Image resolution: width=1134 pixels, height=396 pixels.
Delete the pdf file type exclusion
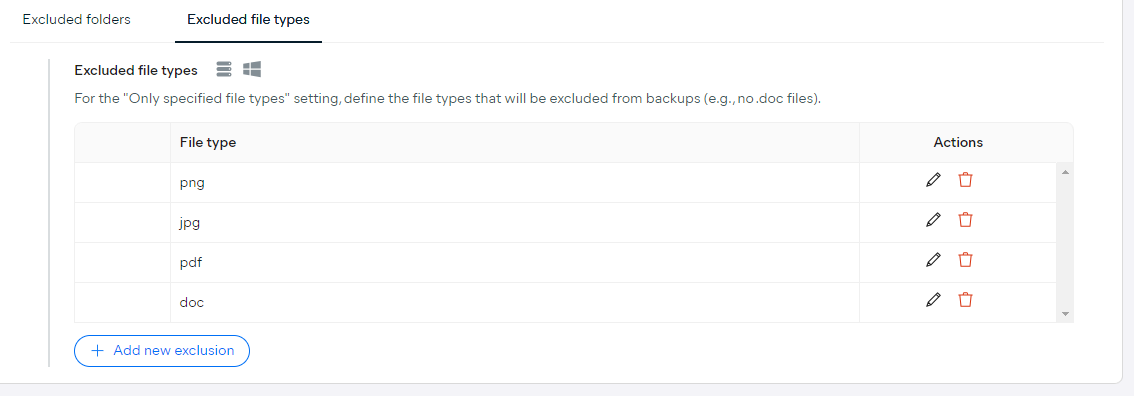point(965,259)
